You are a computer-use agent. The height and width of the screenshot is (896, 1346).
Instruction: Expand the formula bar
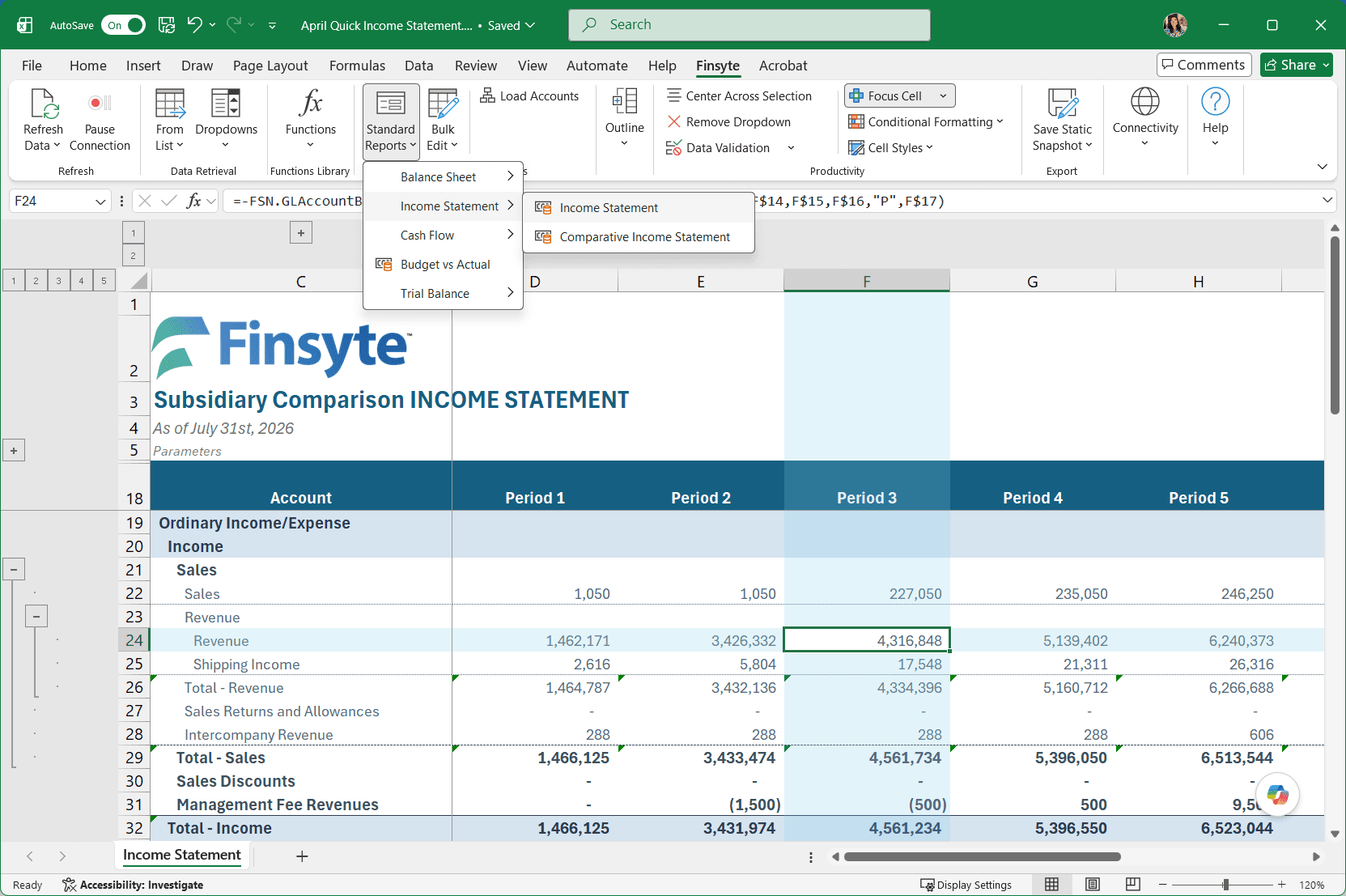[1327, 200]
